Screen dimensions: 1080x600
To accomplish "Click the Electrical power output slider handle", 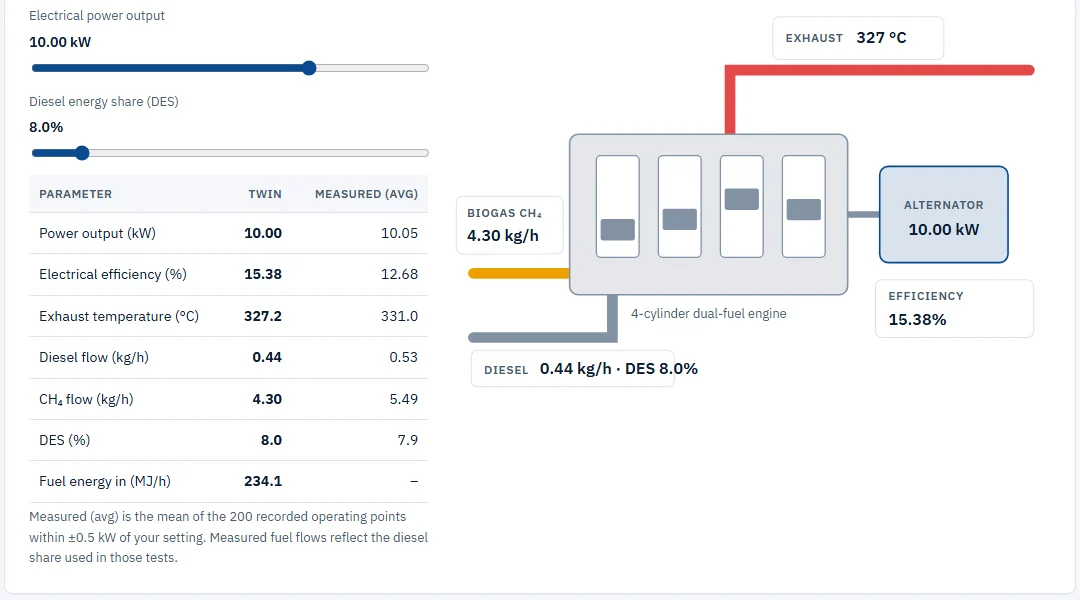I will [x=309, y=68].
